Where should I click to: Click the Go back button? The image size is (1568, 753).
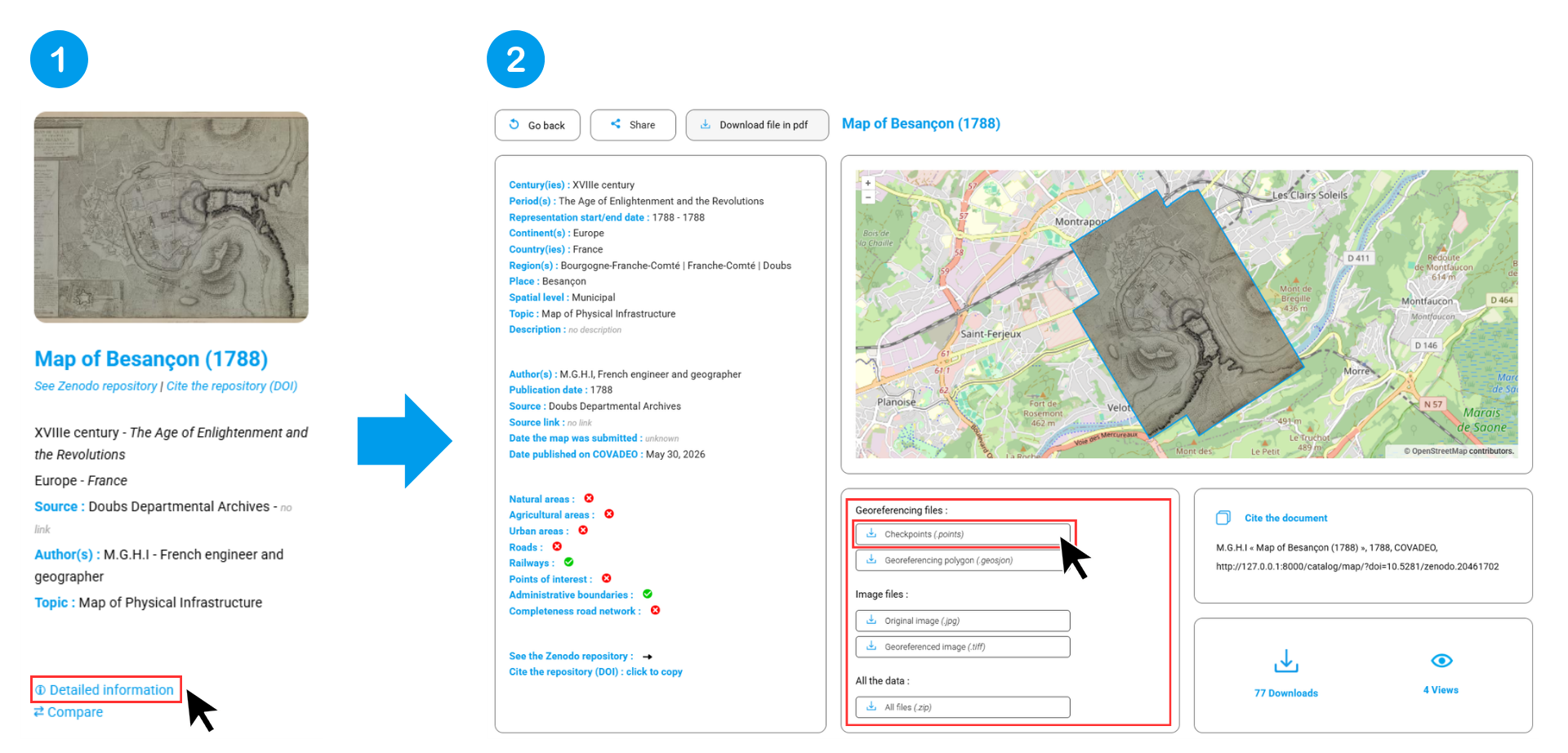click(x=537, y=125)
